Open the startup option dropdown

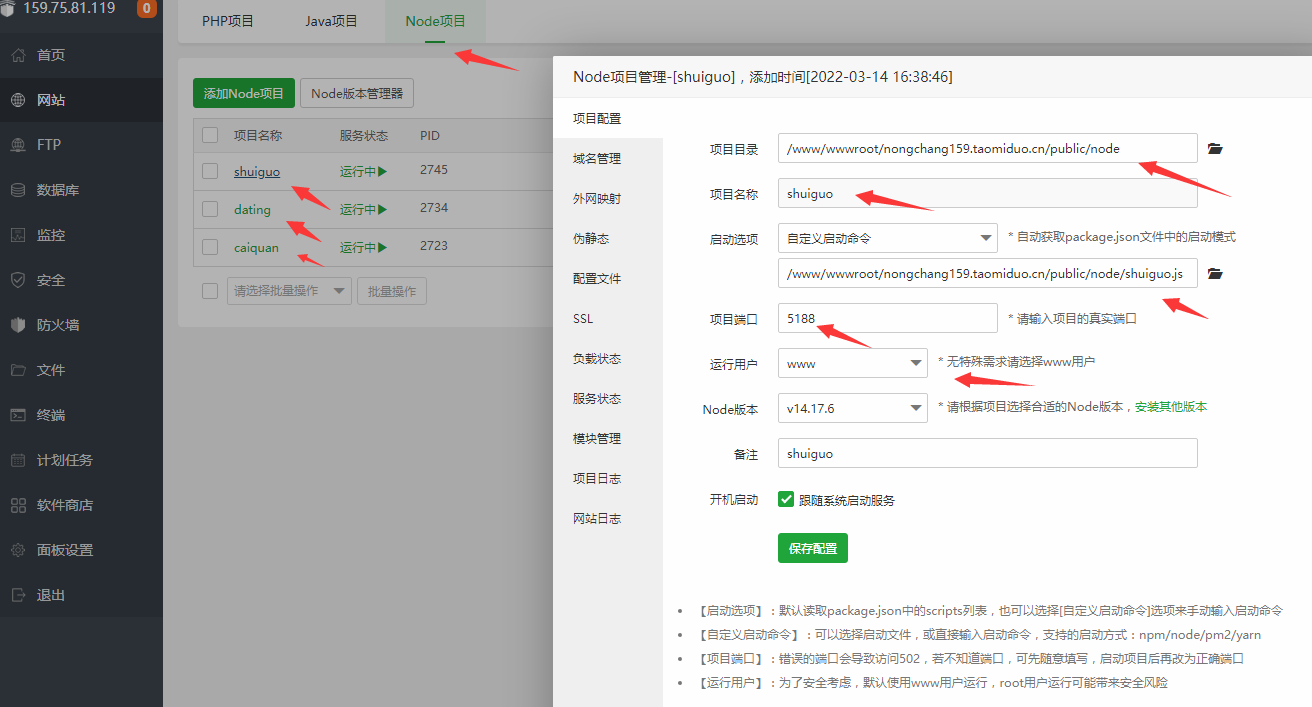(x=887, y=238)
